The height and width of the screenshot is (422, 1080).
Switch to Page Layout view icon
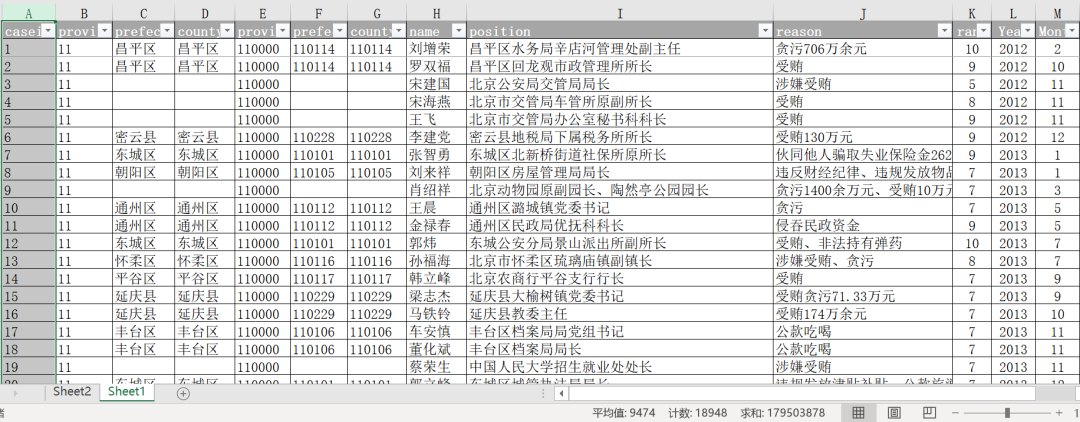point(894,412)
